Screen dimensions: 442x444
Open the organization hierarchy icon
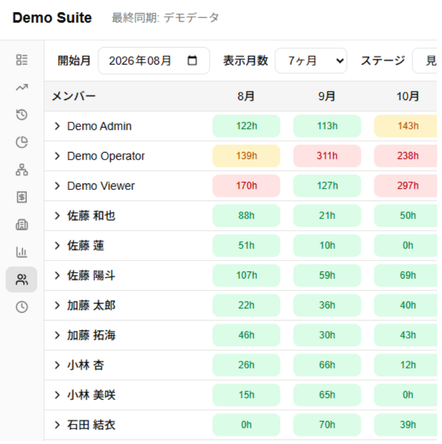click(22, 170)
